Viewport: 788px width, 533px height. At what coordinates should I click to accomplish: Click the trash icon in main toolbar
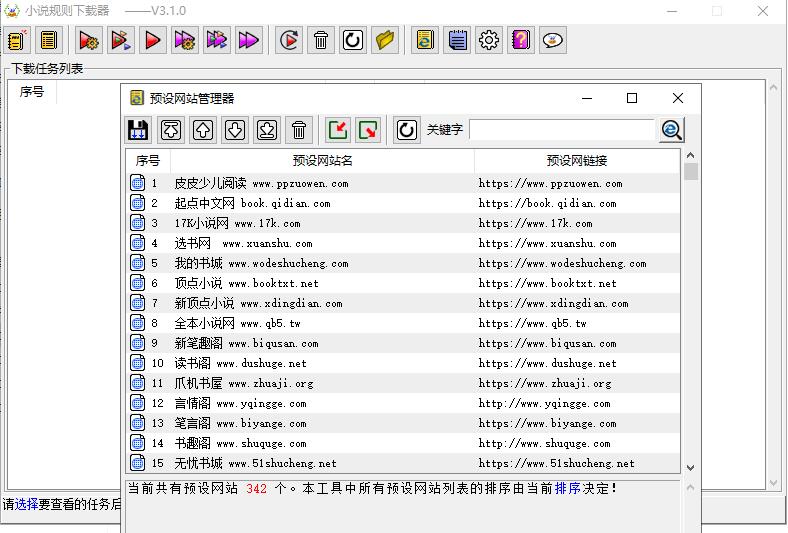coord(321,40)
